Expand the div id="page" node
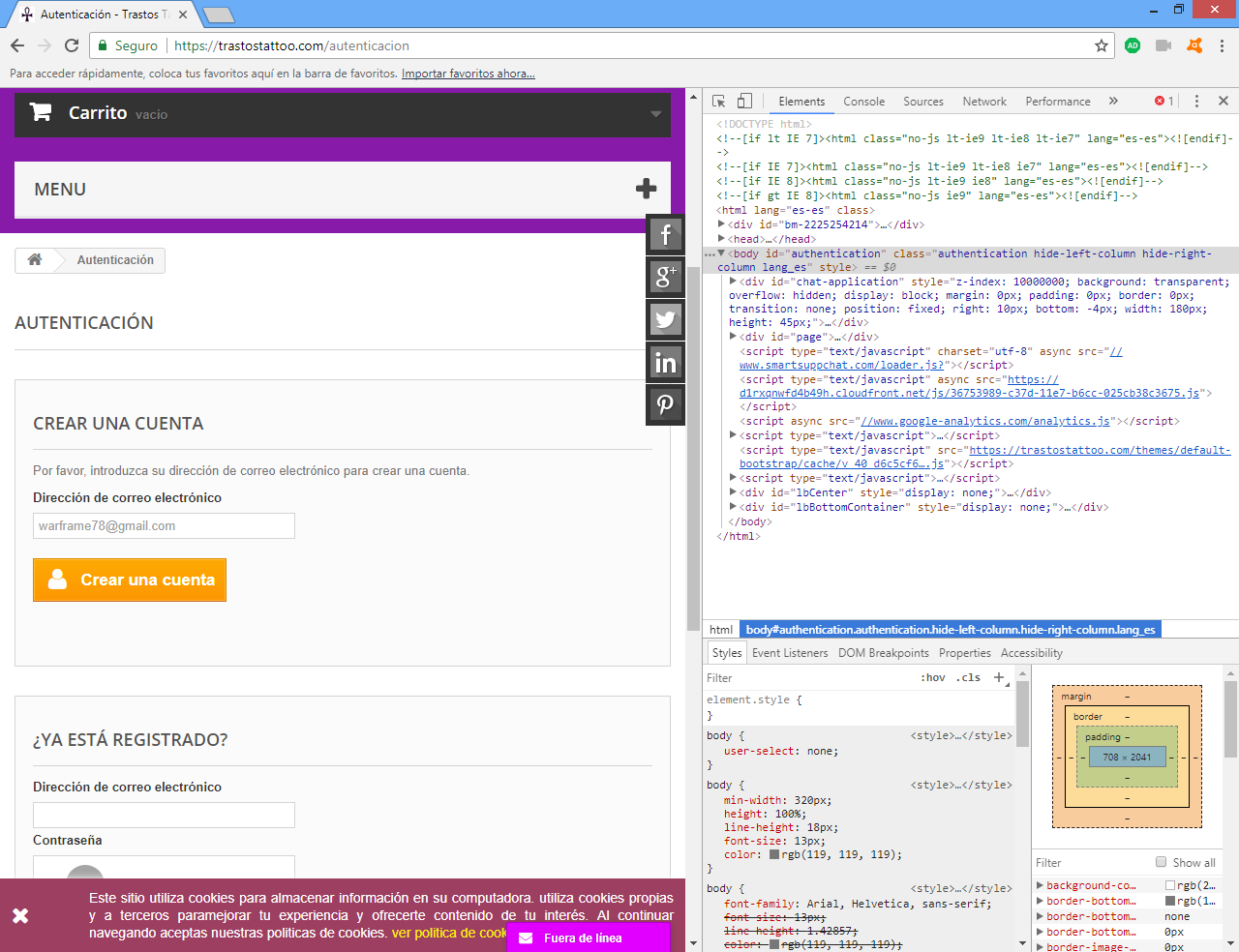1239x952 pixels. [x=733, y=337]
